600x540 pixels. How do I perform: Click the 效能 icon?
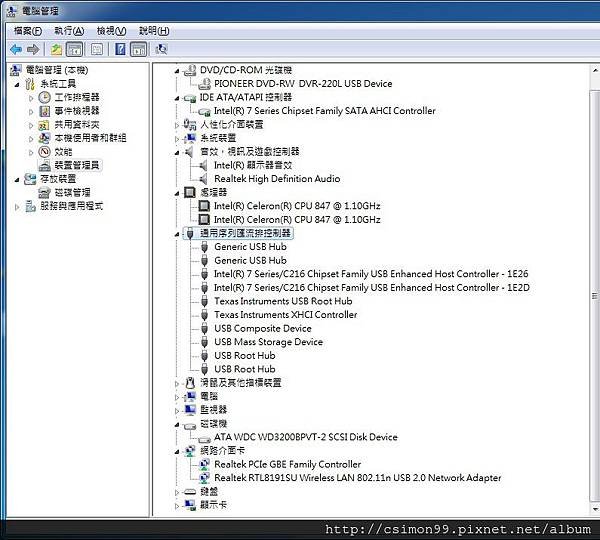click(44, 152)
